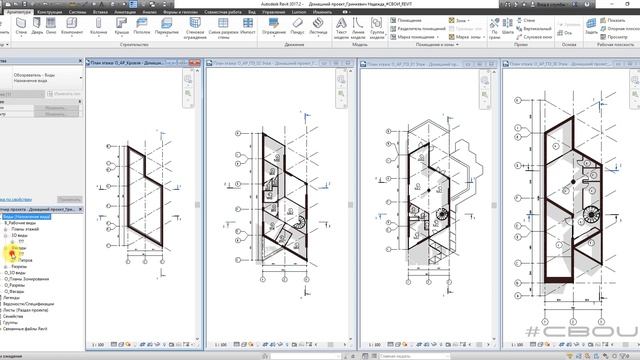The height and width of the screenshot is (360, 640).
Task: Select Легенды in project browser
Action: 11,298
